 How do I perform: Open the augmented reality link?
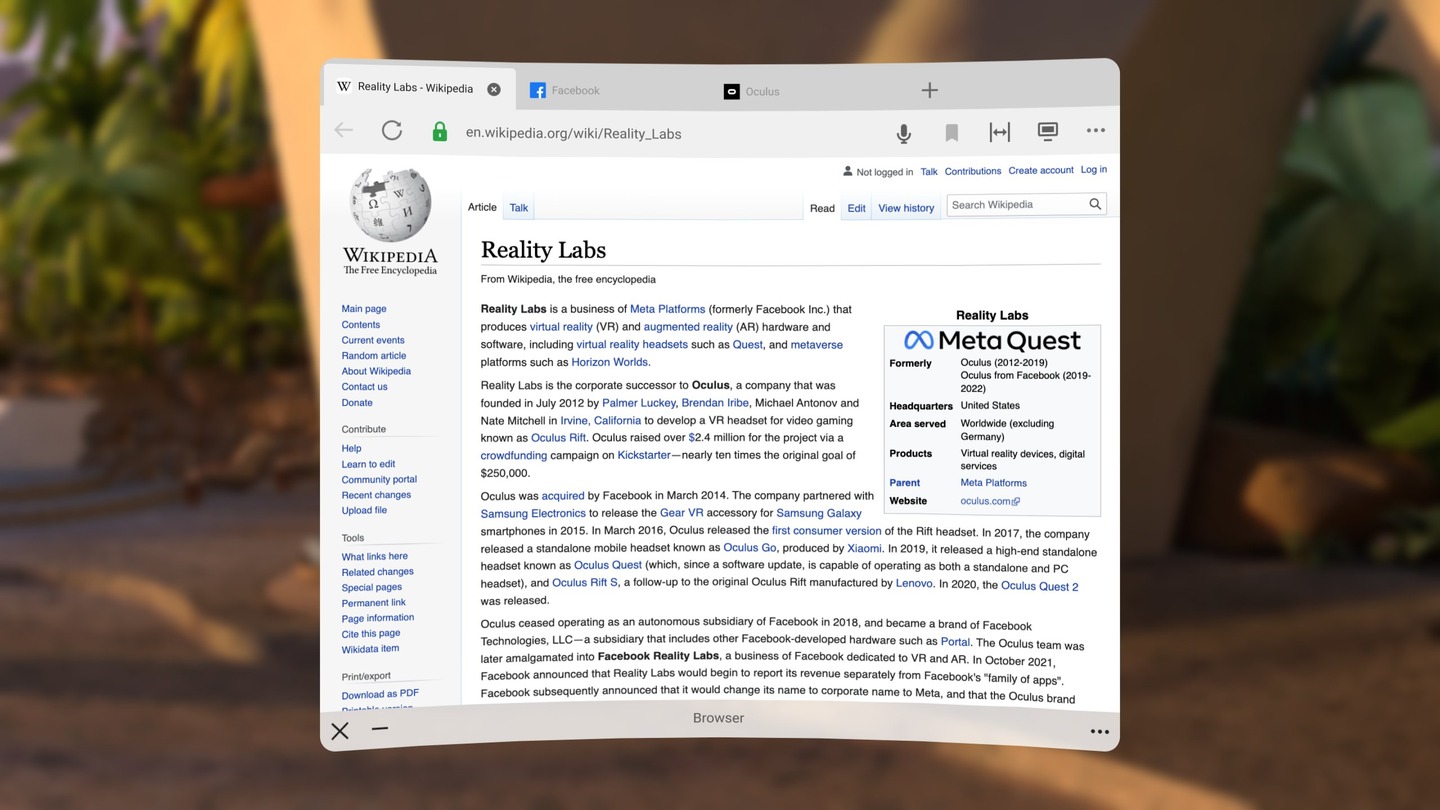688,327
